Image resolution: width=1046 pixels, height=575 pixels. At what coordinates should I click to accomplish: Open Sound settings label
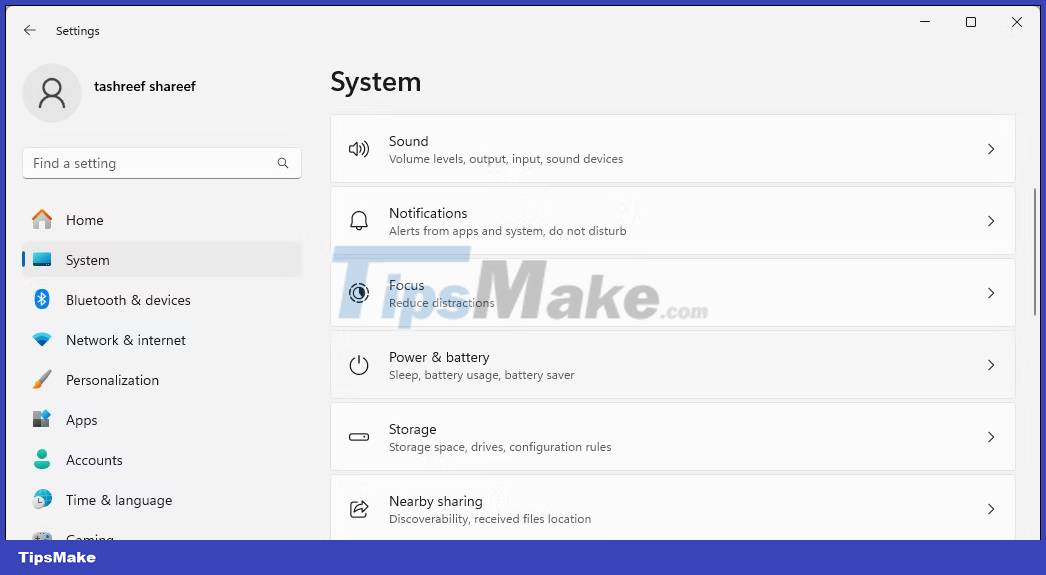pyautogui.click(x=408, y=141)
